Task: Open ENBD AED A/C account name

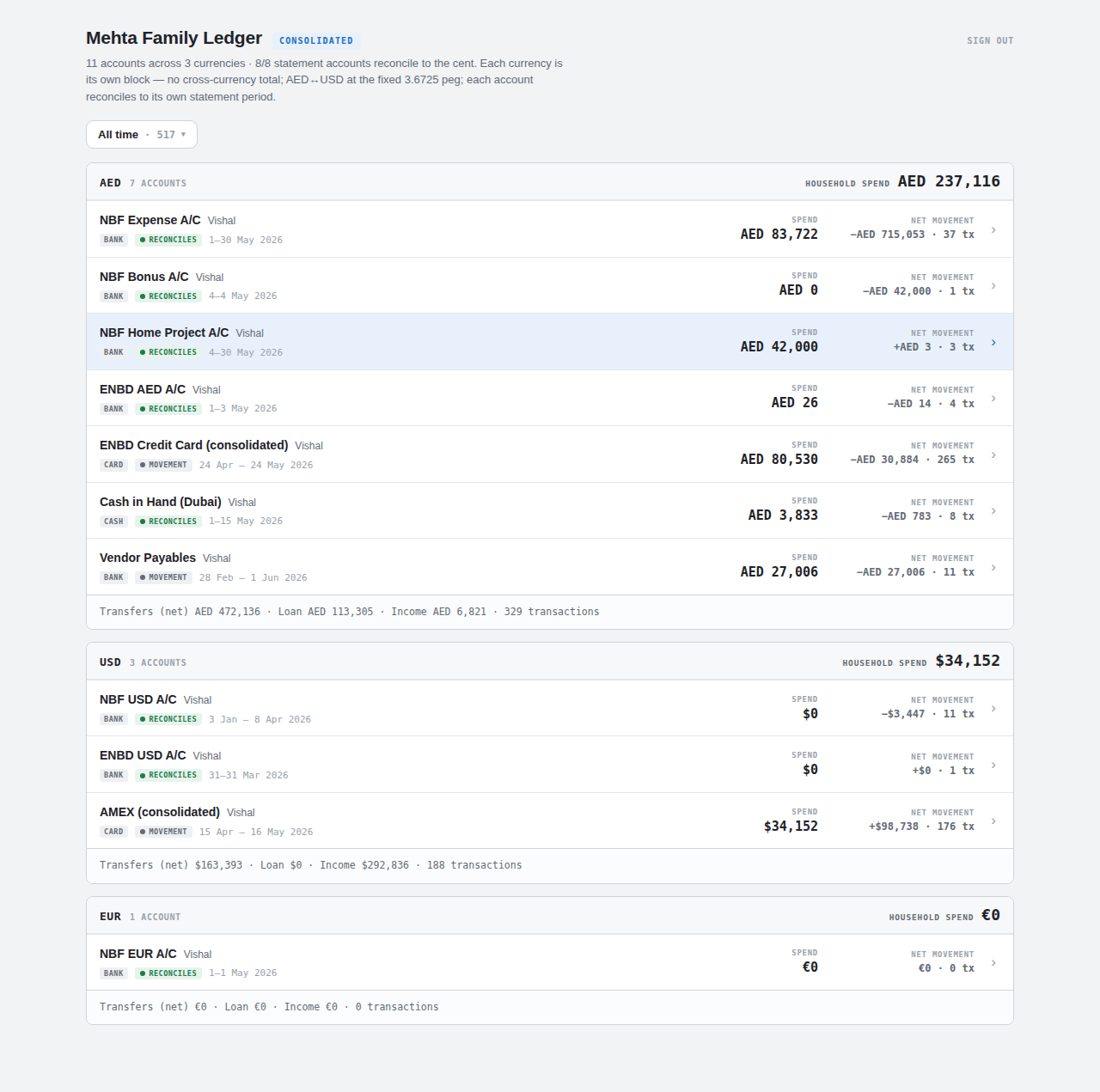Action: click(x=143, y=389)
